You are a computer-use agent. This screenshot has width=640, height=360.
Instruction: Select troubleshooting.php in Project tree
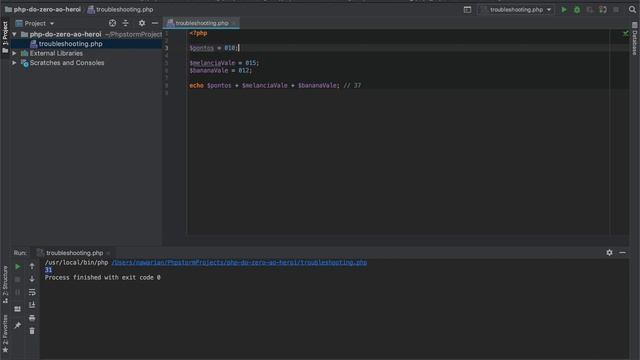[70, 44]
